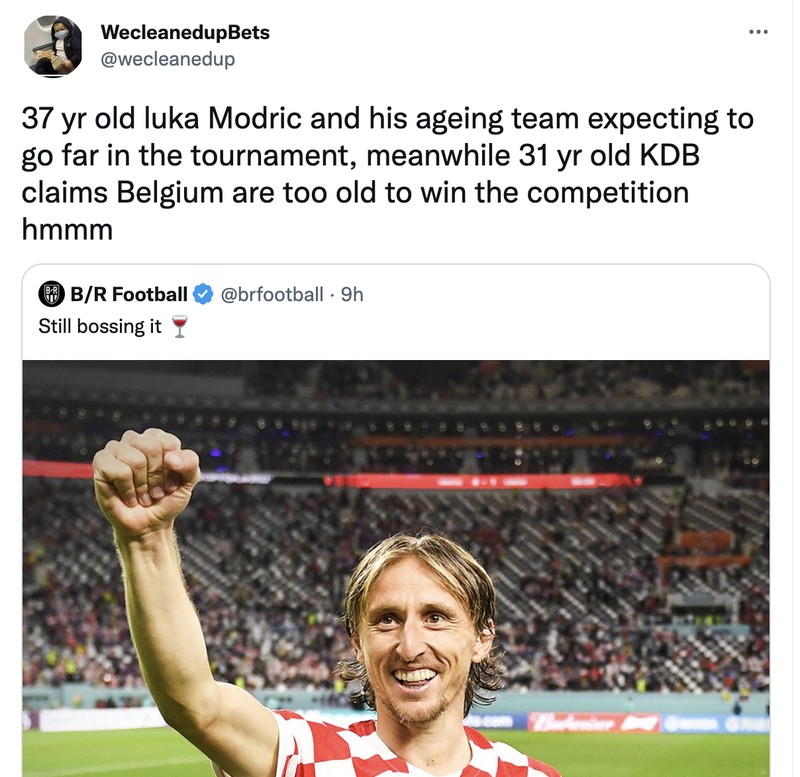Screen dimensions: 800x777
Task: Click the B/R Football logo avatar
Action: tap(51, 294)
